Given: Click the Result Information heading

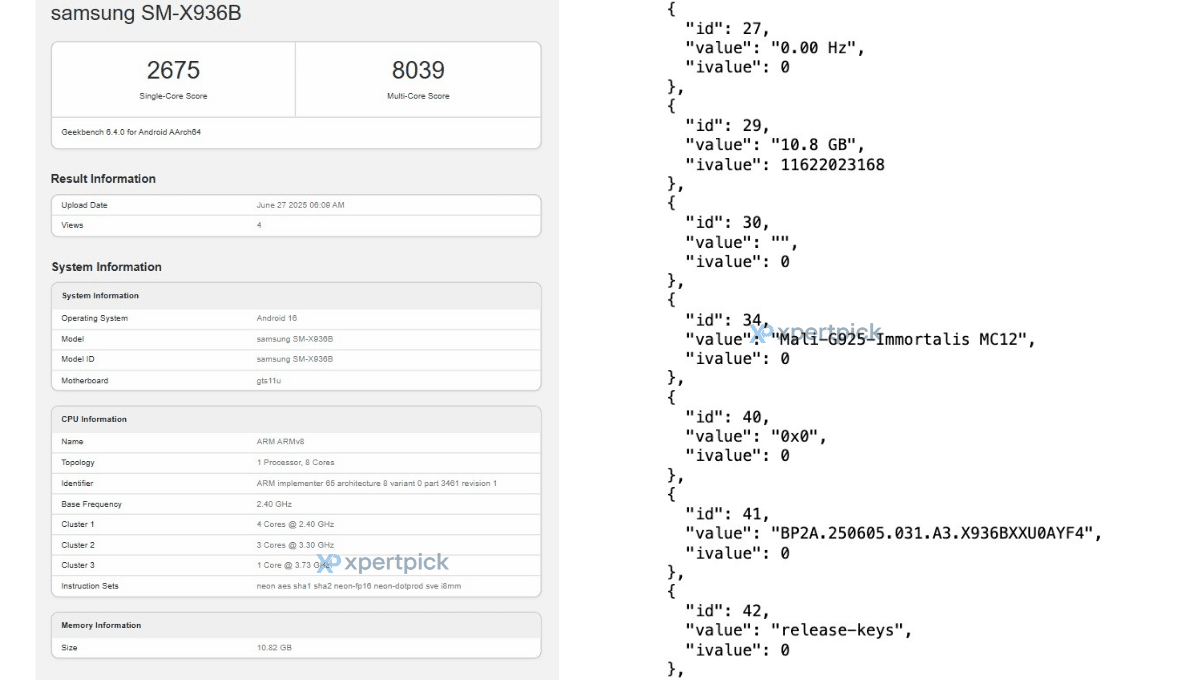Looking at the screenshot, I should (103, 179).
